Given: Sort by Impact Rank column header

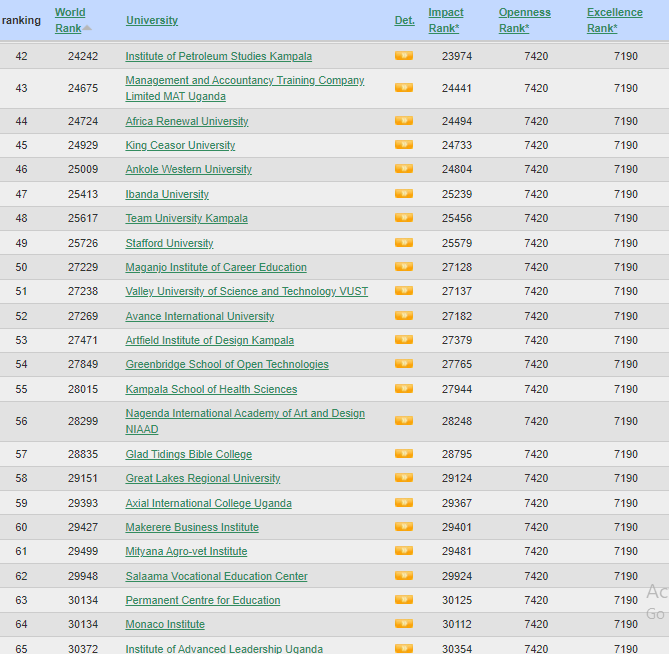Looking at the screenshot, I should (x=446, y=20).
